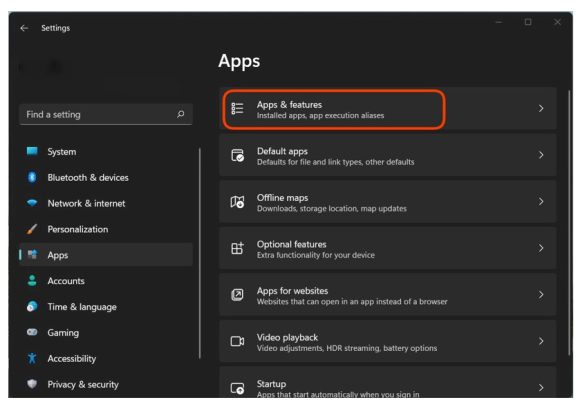Expand Video playback chevron

[541, 341]
